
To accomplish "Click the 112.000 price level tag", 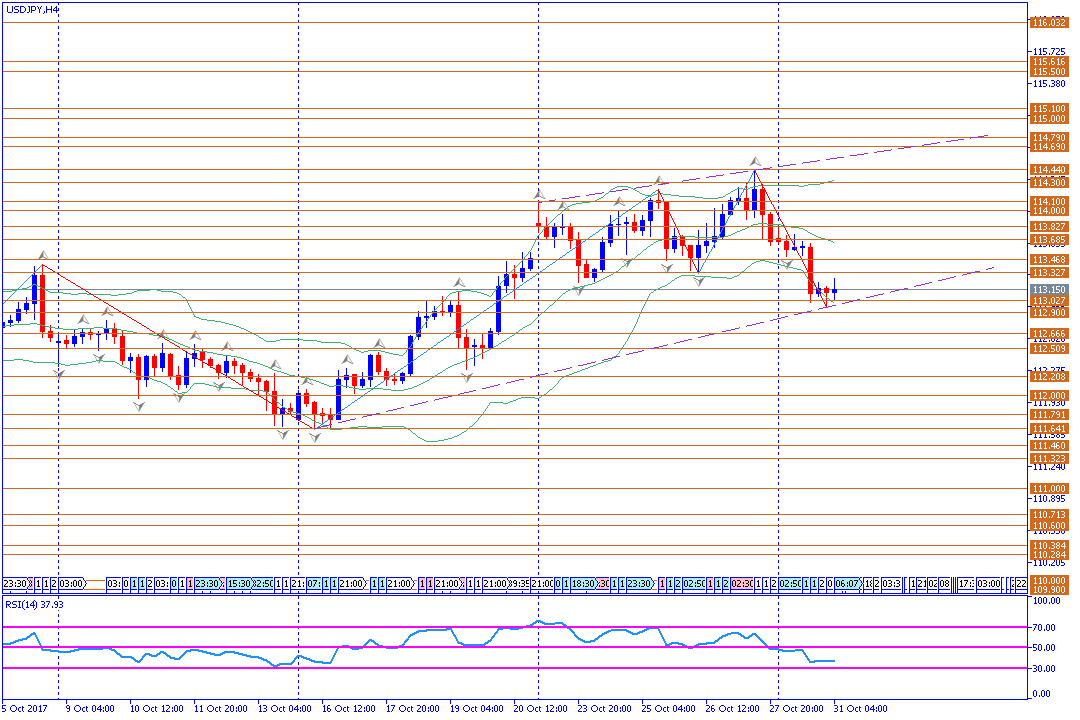I will pyautogui.click(x=1049, y=395).
